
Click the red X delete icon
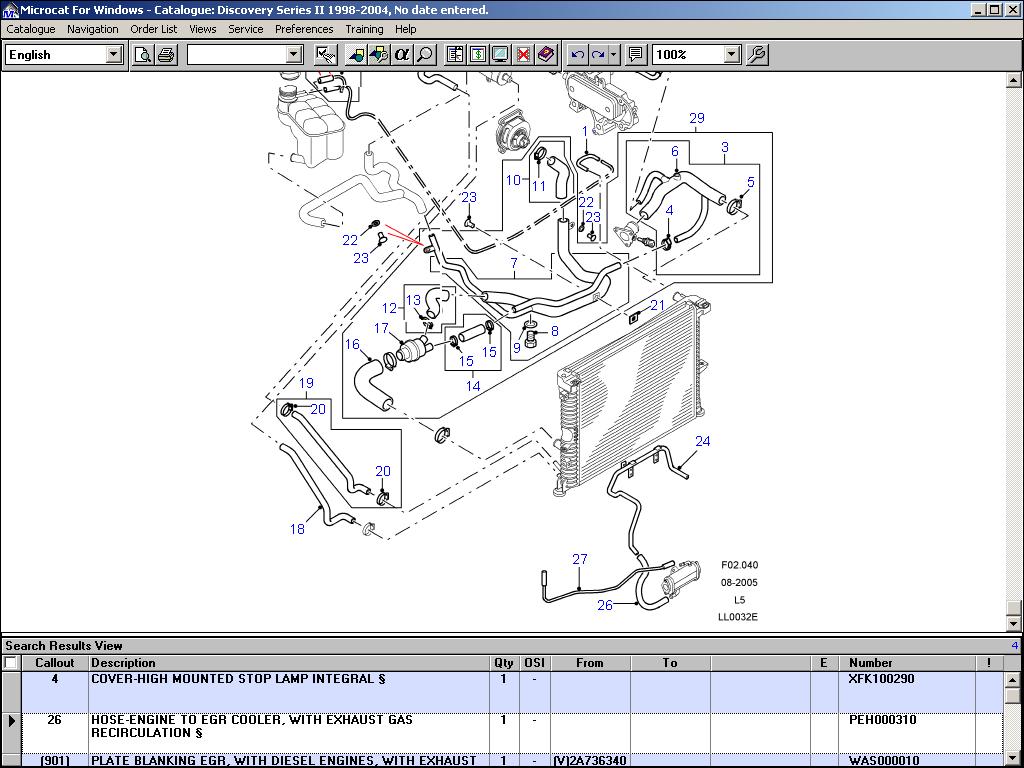(523, 54)
